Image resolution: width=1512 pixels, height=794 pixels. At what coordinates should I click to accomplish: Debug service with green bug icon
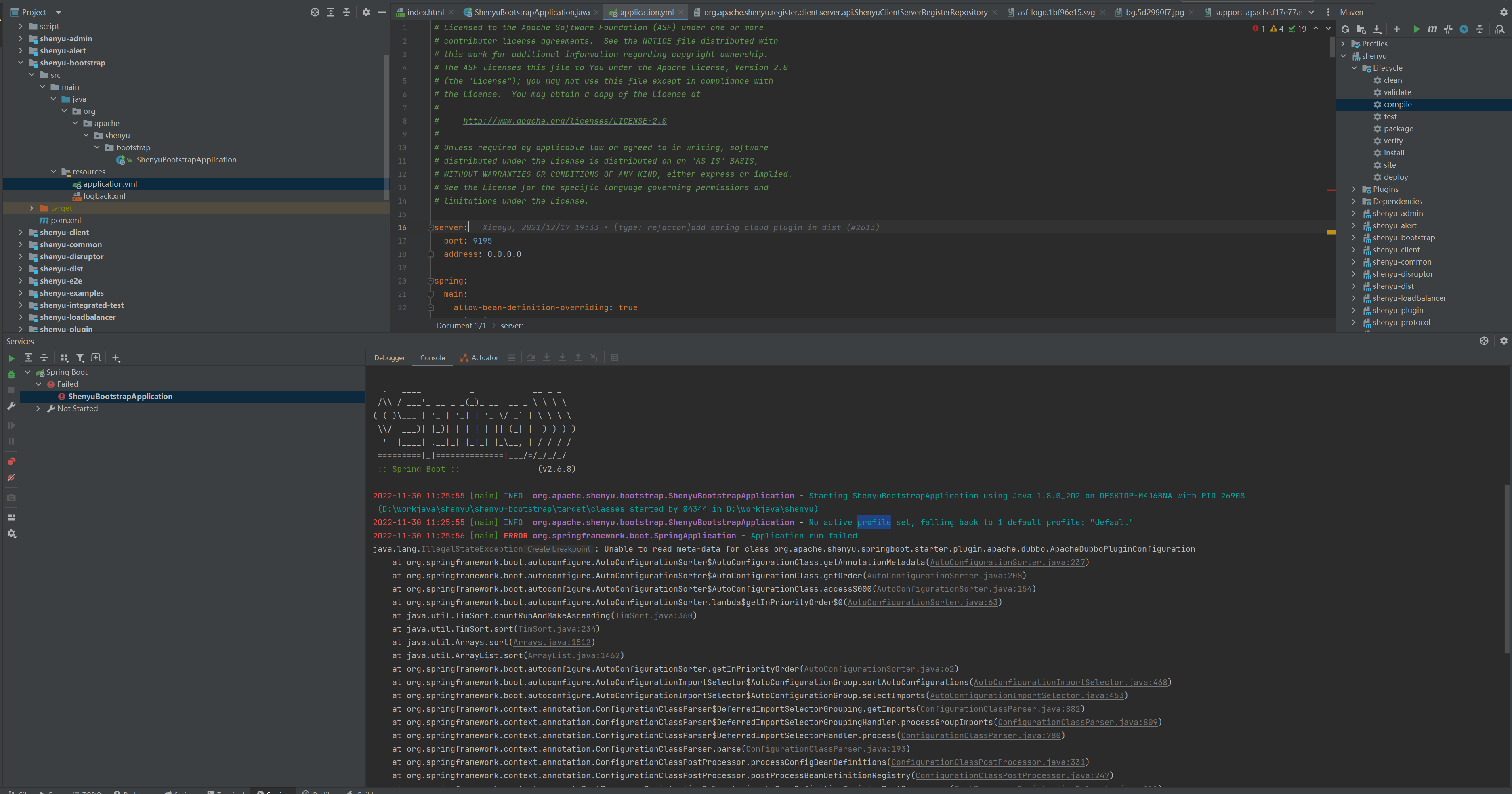coord(11,374)
